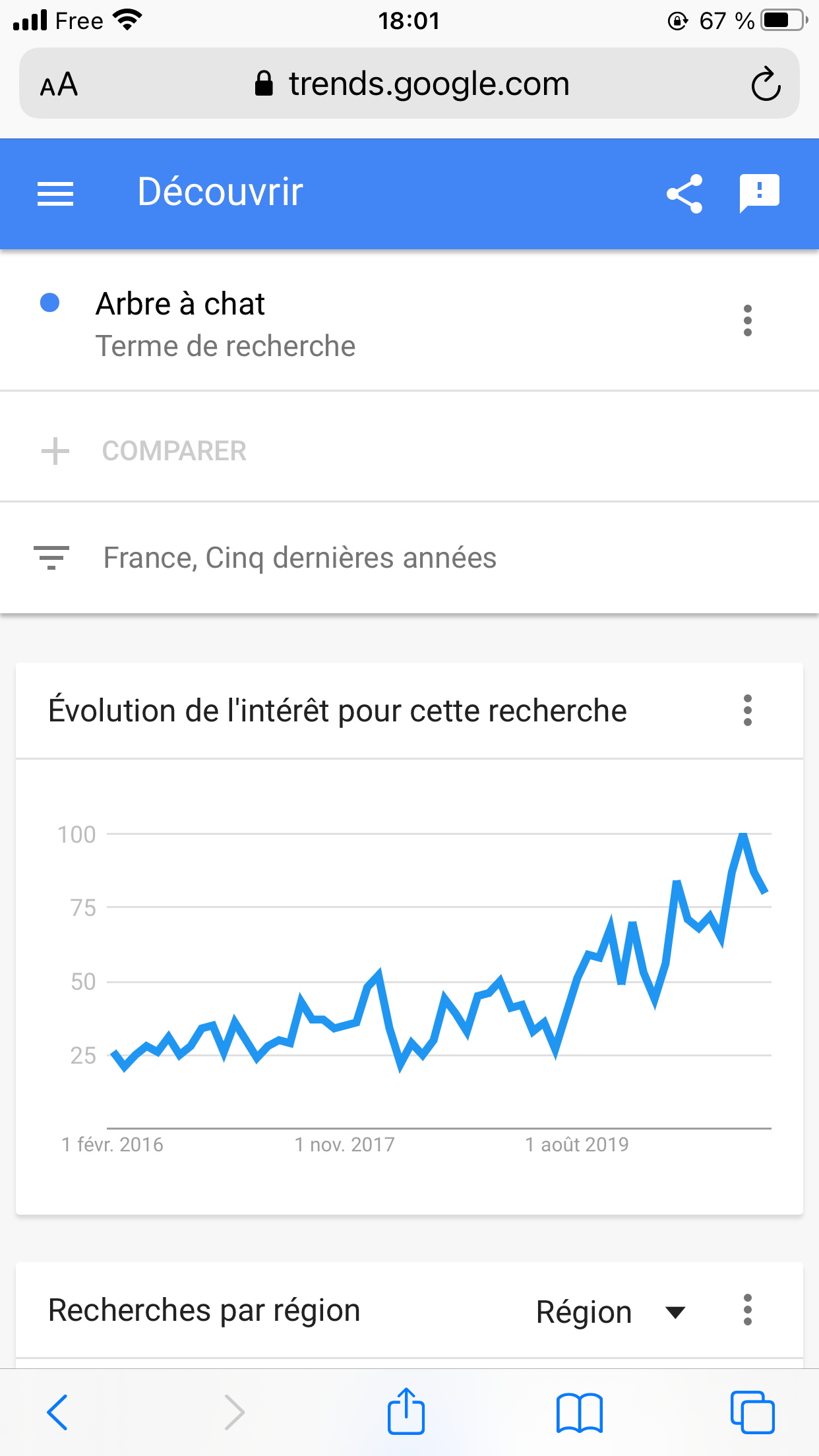Open Safari bookmarks icon
The height and width of the screenshot is (1456, 819).
coord(579,1412)
